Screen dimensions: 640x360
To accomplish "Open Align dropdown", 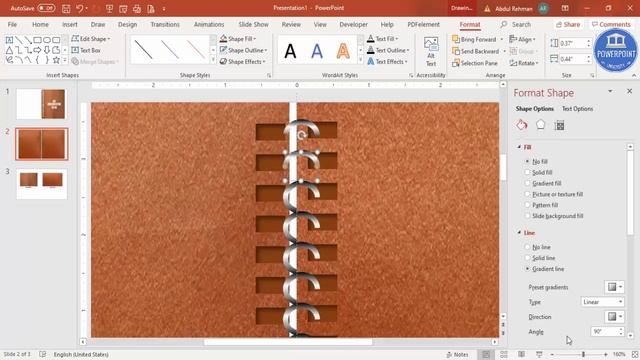I will click(x=522, y=39).
